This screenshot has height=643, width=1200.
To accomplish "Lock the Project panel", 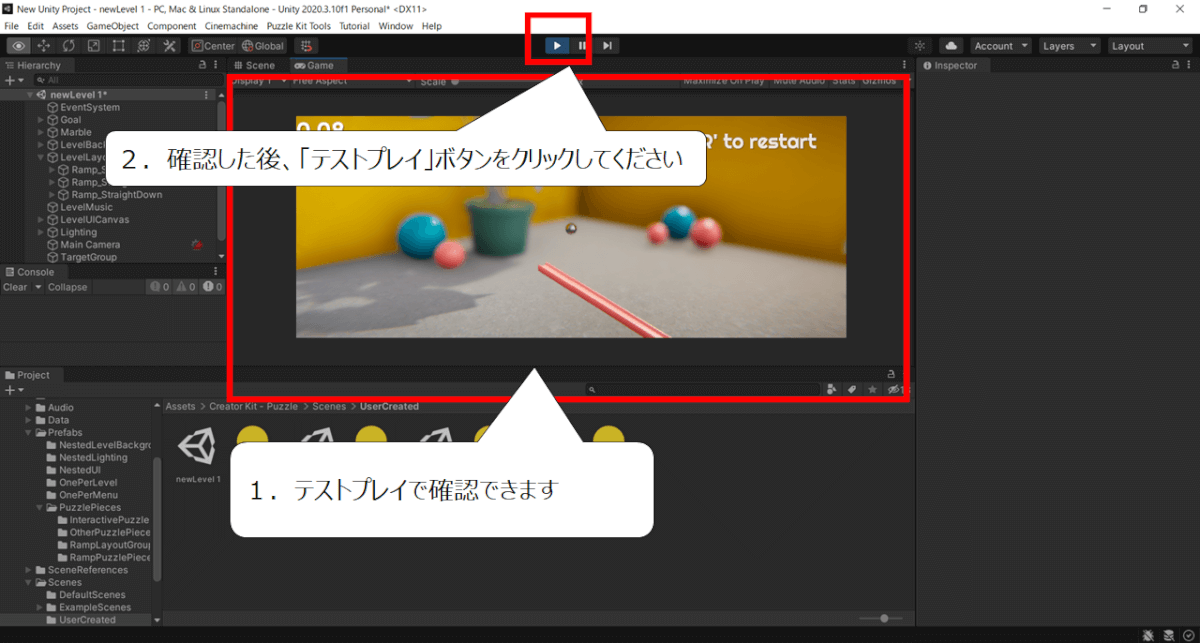I will pos(890,375).
